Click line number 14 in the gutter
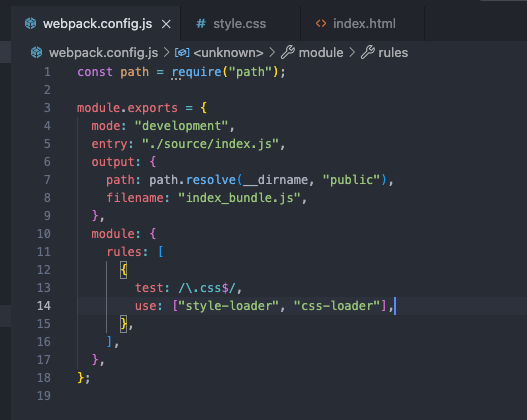The width and height of the screenshot is (527, 420). [44, 306]
